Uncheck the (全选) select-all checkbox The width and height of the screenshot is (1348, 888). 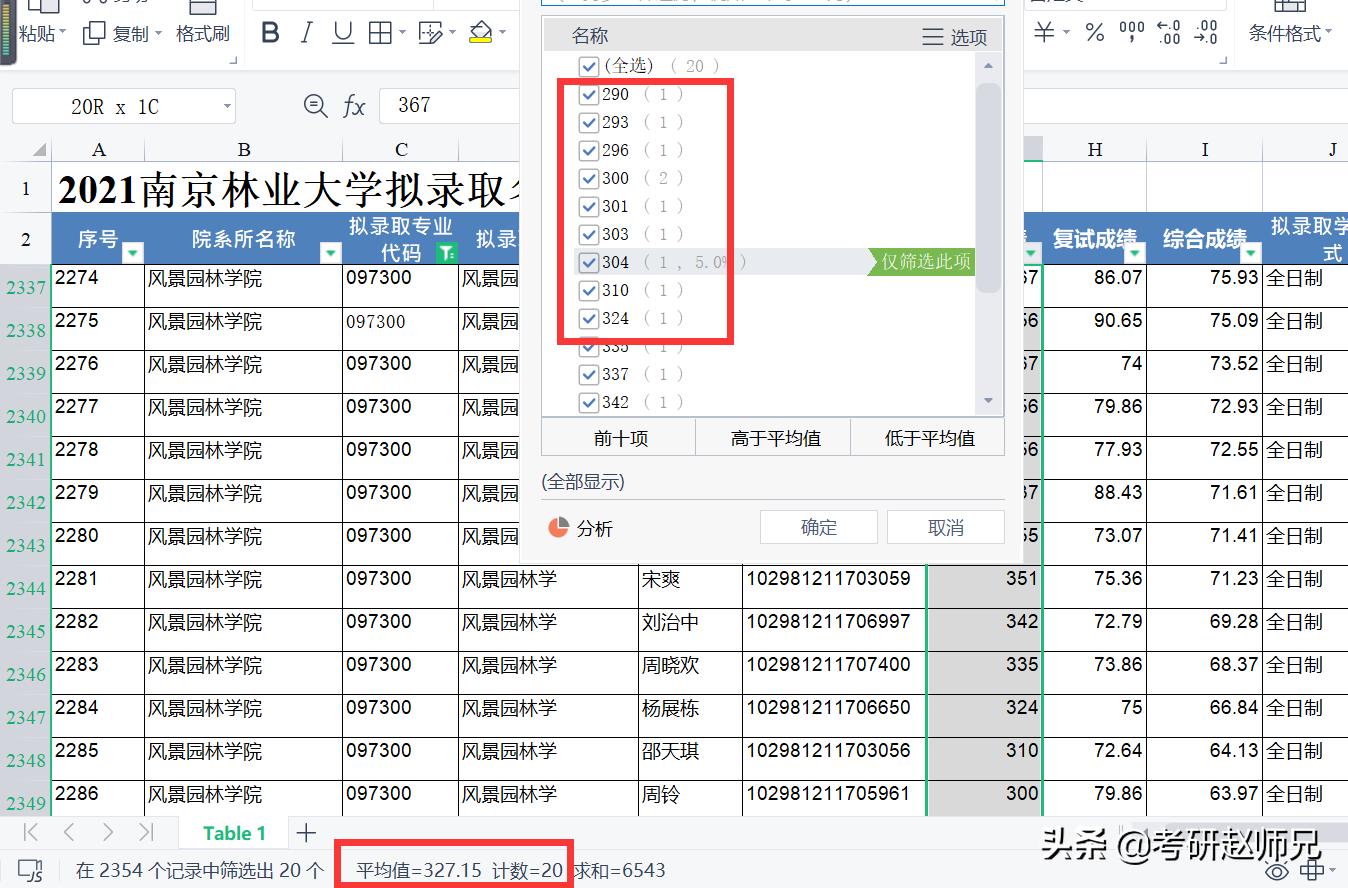[x=589, y=66]
